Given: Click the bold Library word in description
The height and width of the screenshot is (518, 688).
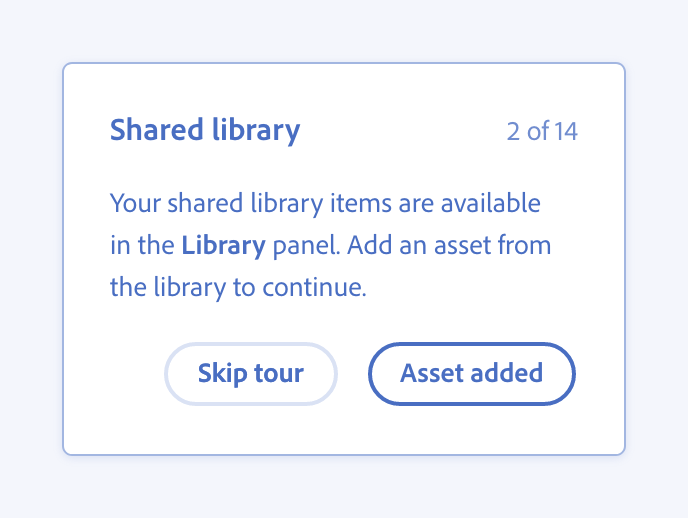Looking at the screenshot, I should pos(223,246).
